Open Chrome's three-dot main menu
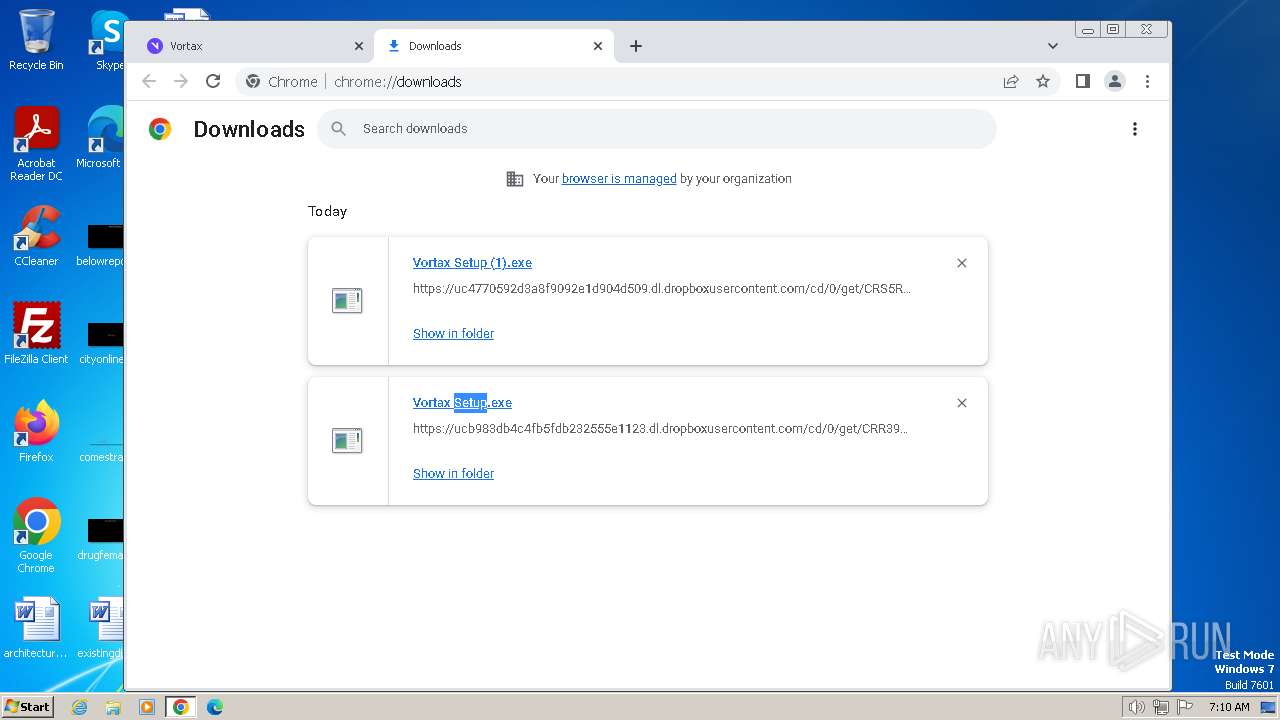Screen dimensions: 1280x720 [1147, 82]
